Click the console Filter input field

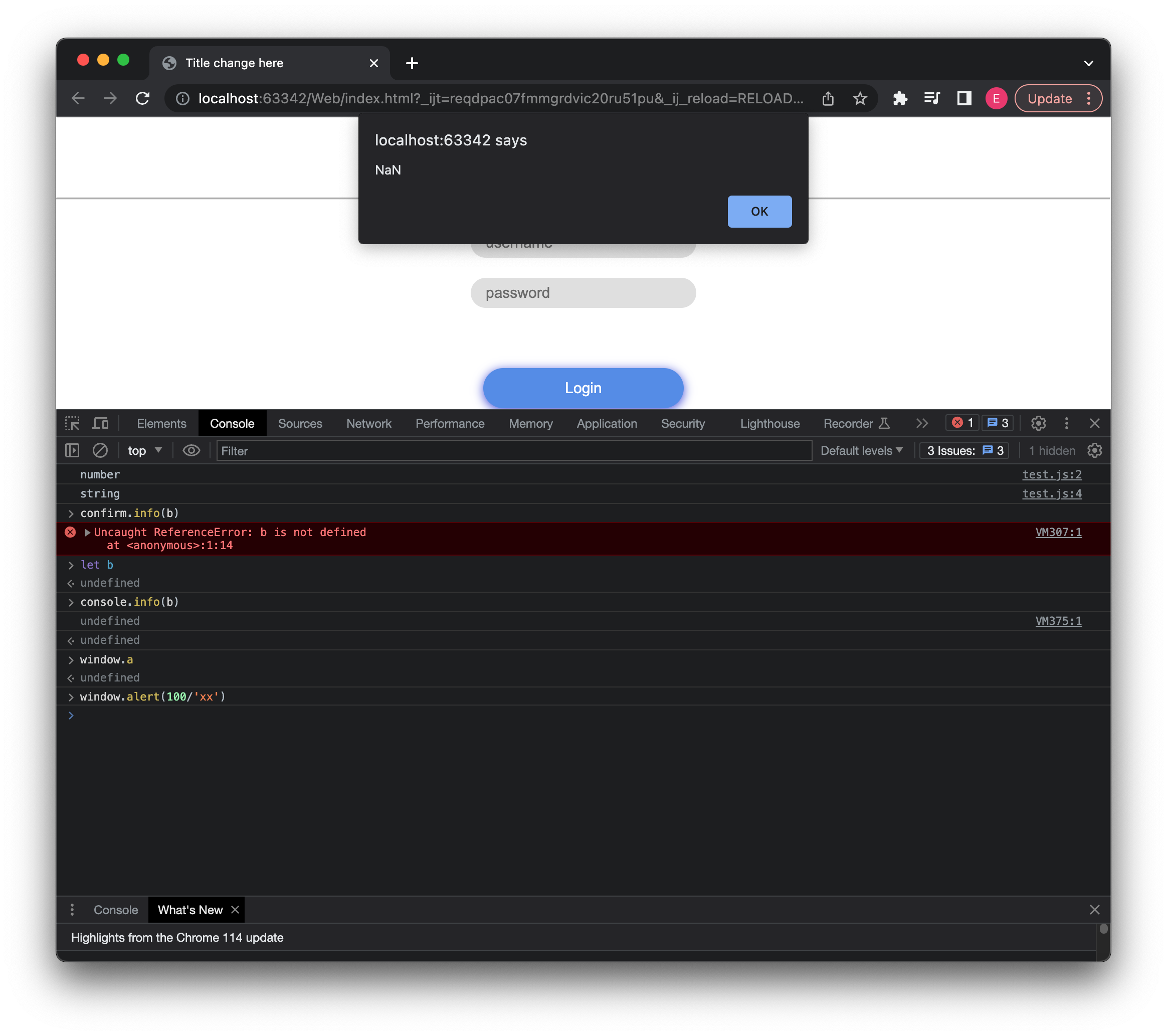pyautogui.click(x=514, y=451)
